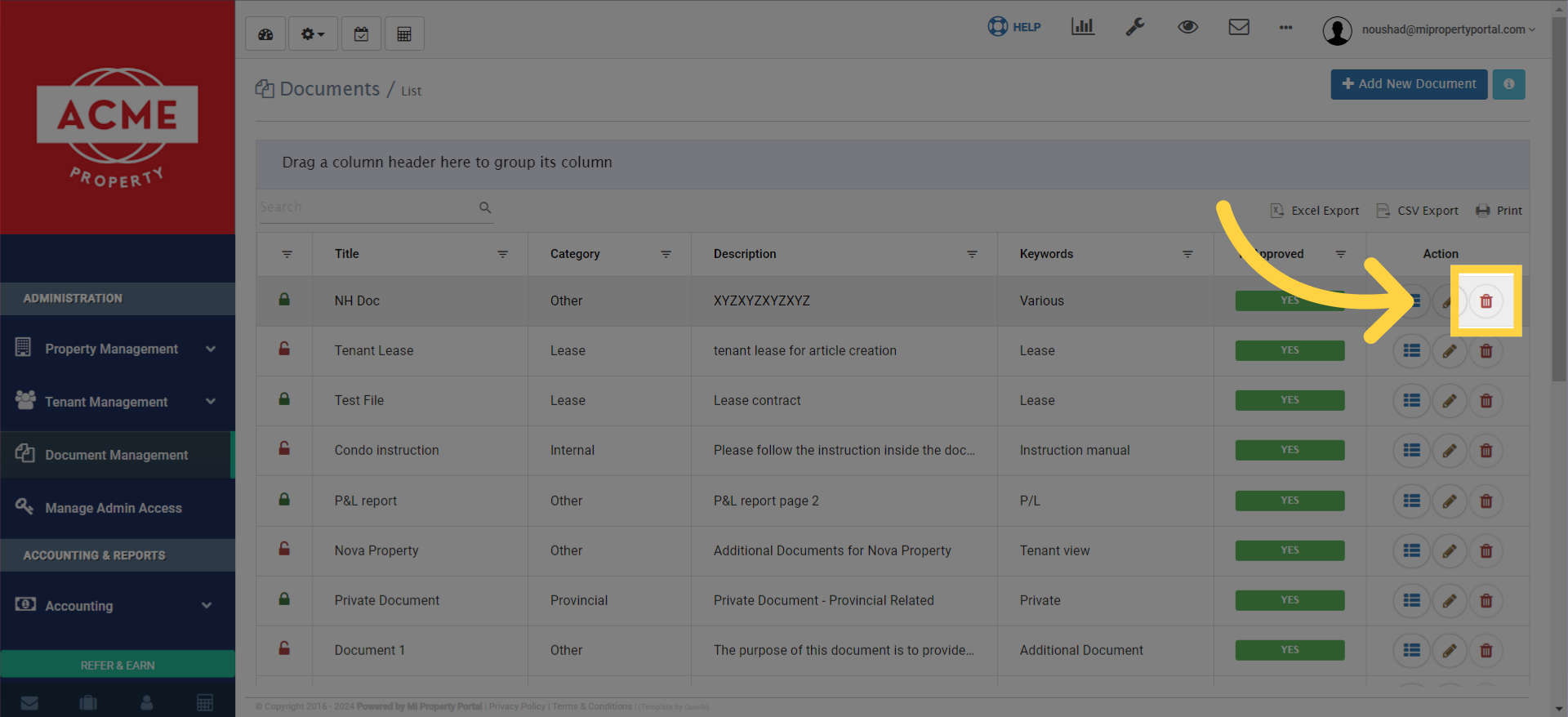
Task: Edit the Private Document entry
Action: pyautogui.click(x=1449, y=601)
